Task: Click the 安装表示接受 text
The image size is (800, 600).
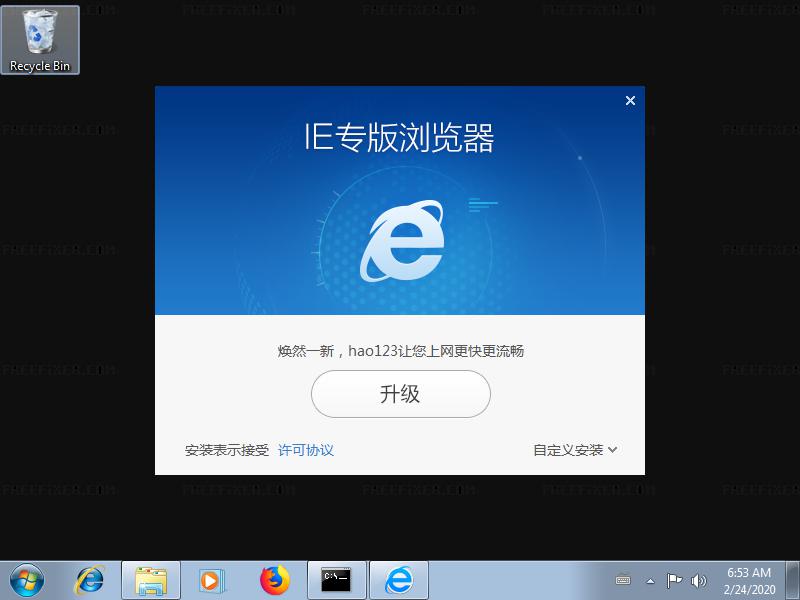Action: (x=227, y=450)
